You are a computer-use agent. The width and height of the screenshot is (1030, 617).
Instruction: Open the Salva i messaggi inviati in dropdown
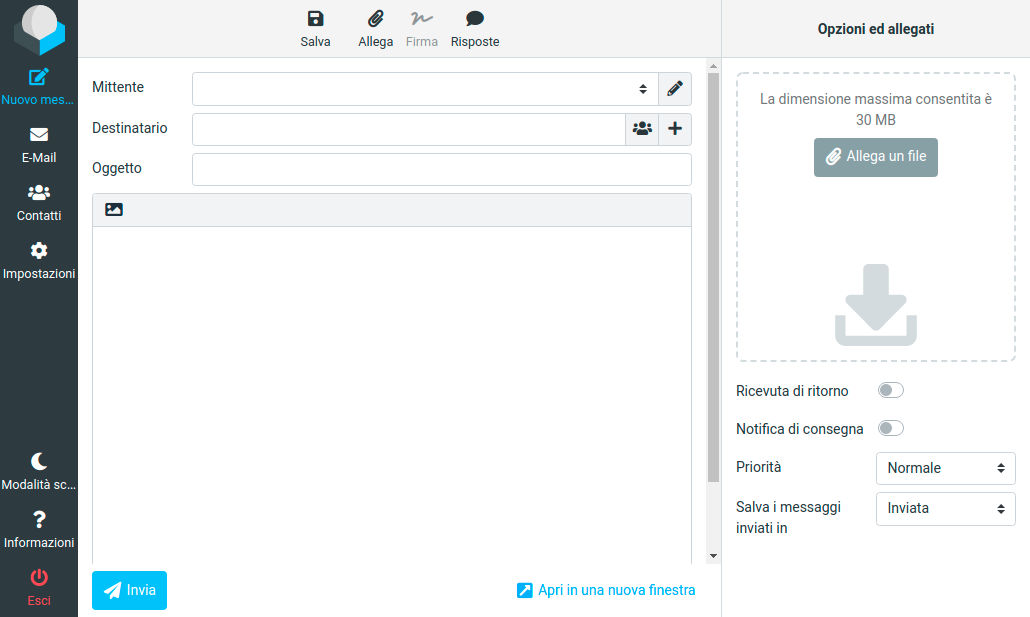point(945,508)
